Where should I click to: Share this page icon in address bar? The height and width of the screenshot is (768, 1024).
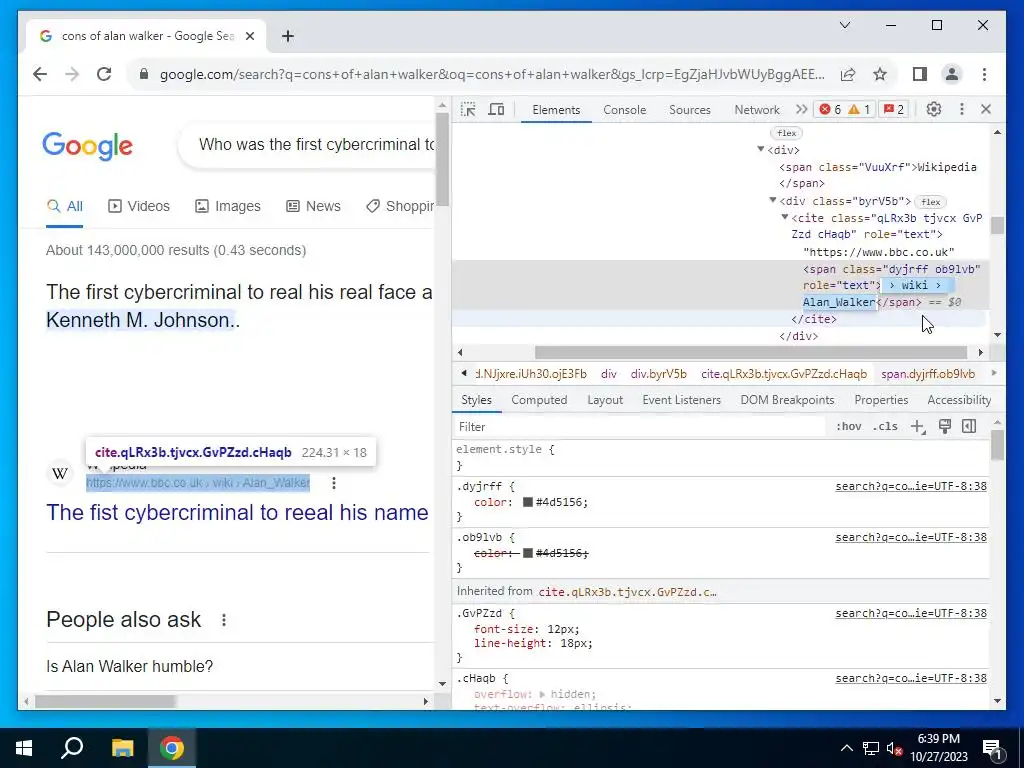(x=848, y=74)
